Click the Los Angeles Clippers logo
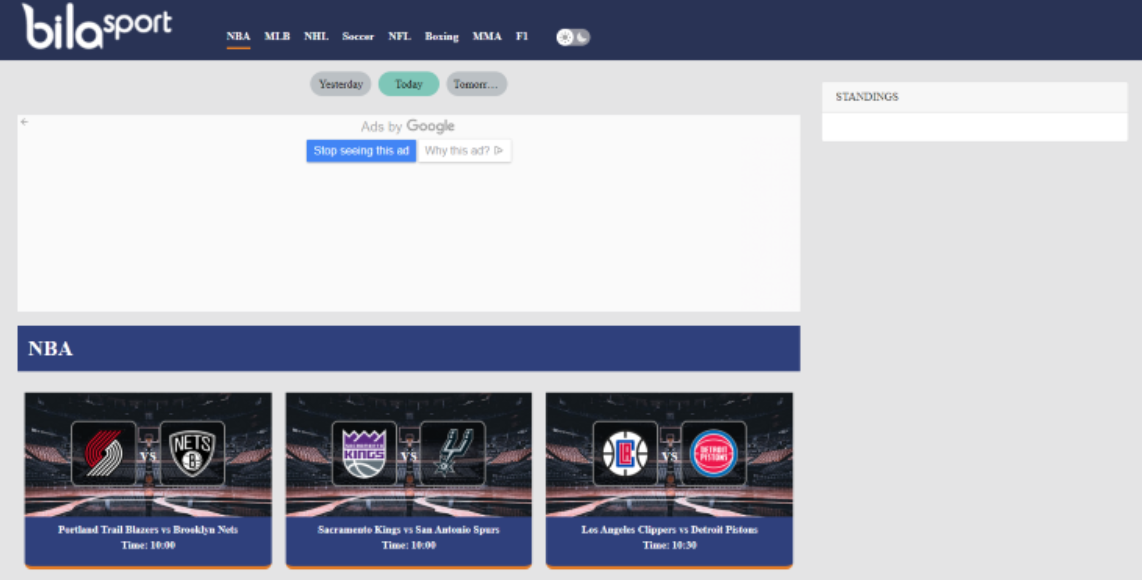 pos(625,453)
